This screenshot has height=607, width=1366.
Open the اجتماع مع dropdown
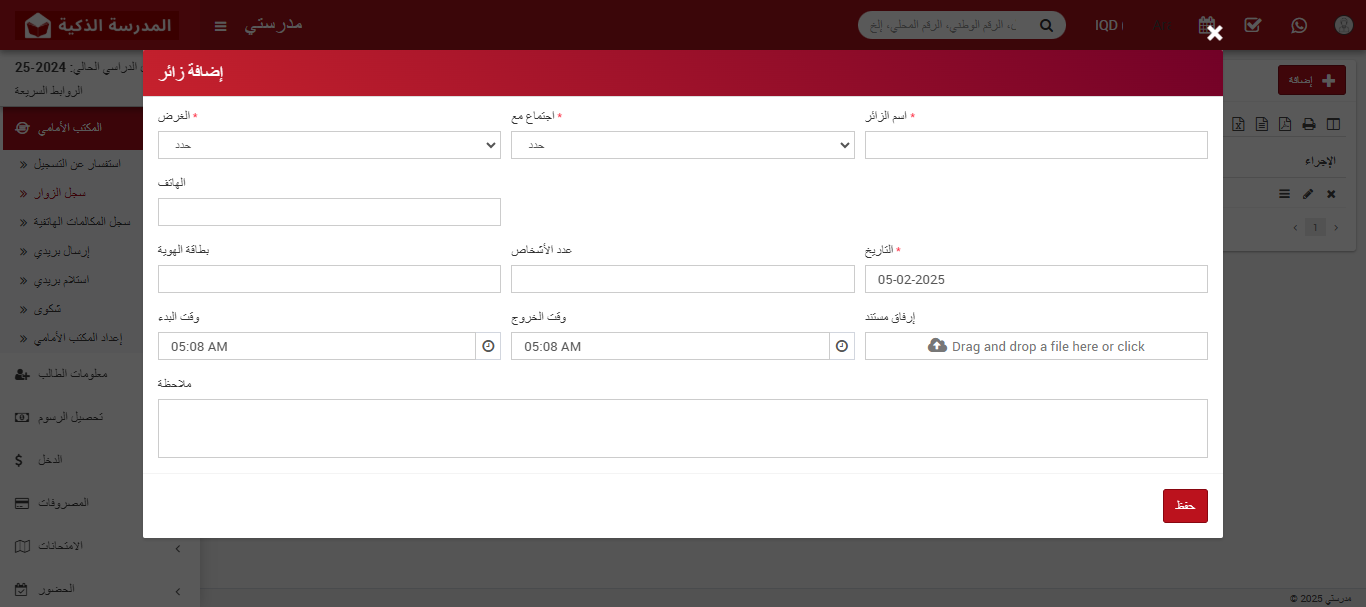pyautogui.click(x=682, y=145)
